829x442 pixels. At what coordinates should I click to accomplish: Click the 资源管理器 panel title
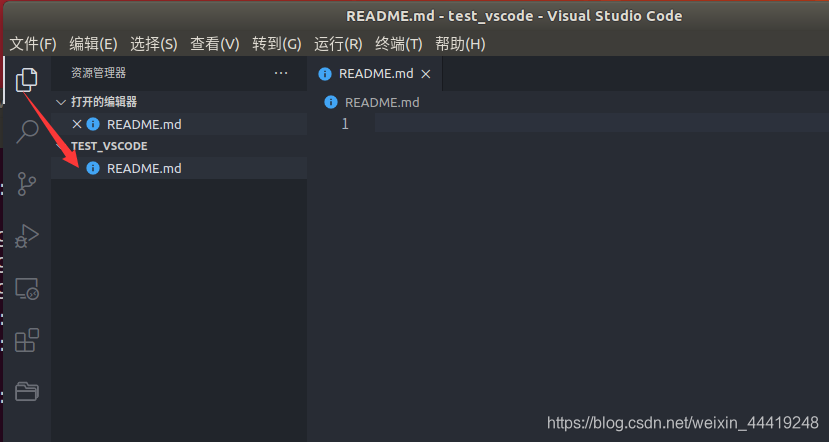click(x=99, y=73)
